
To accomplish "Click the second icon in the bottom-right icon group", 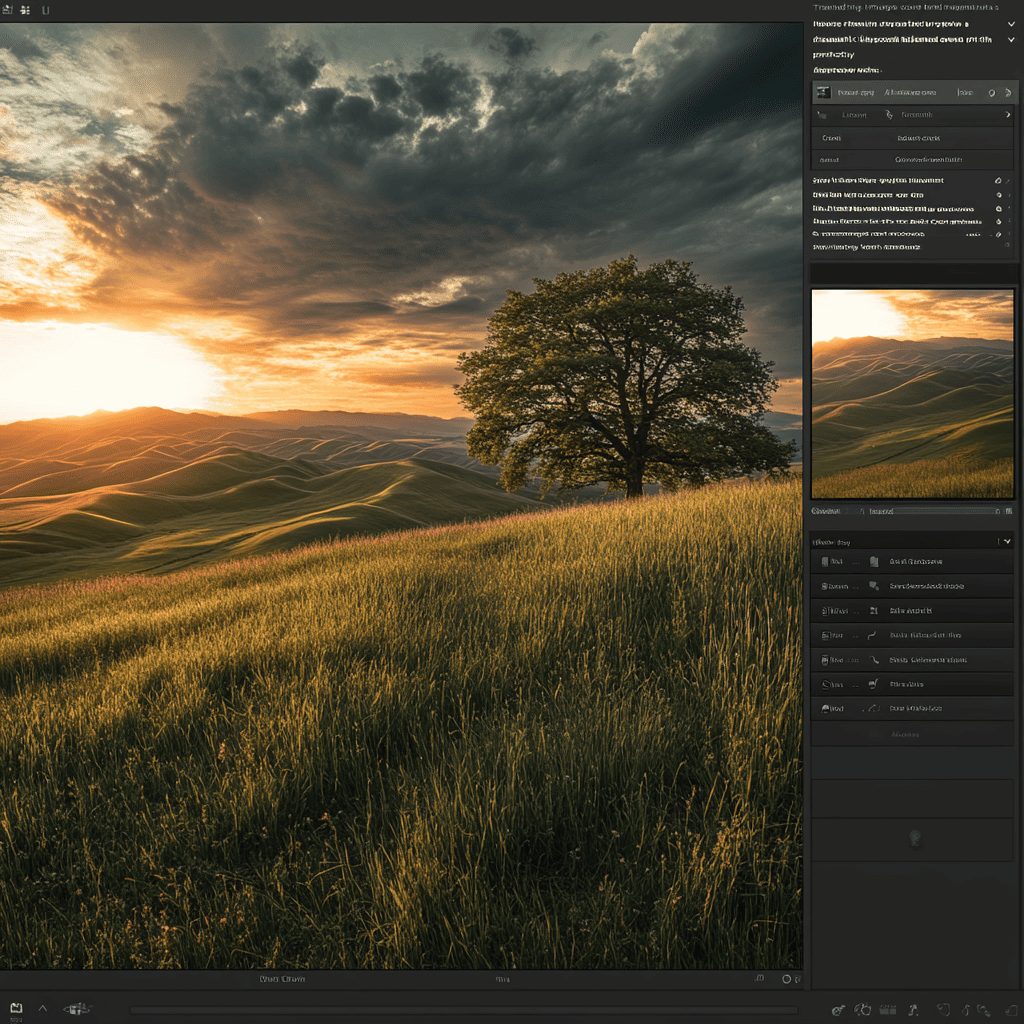I will [863, 1010].
